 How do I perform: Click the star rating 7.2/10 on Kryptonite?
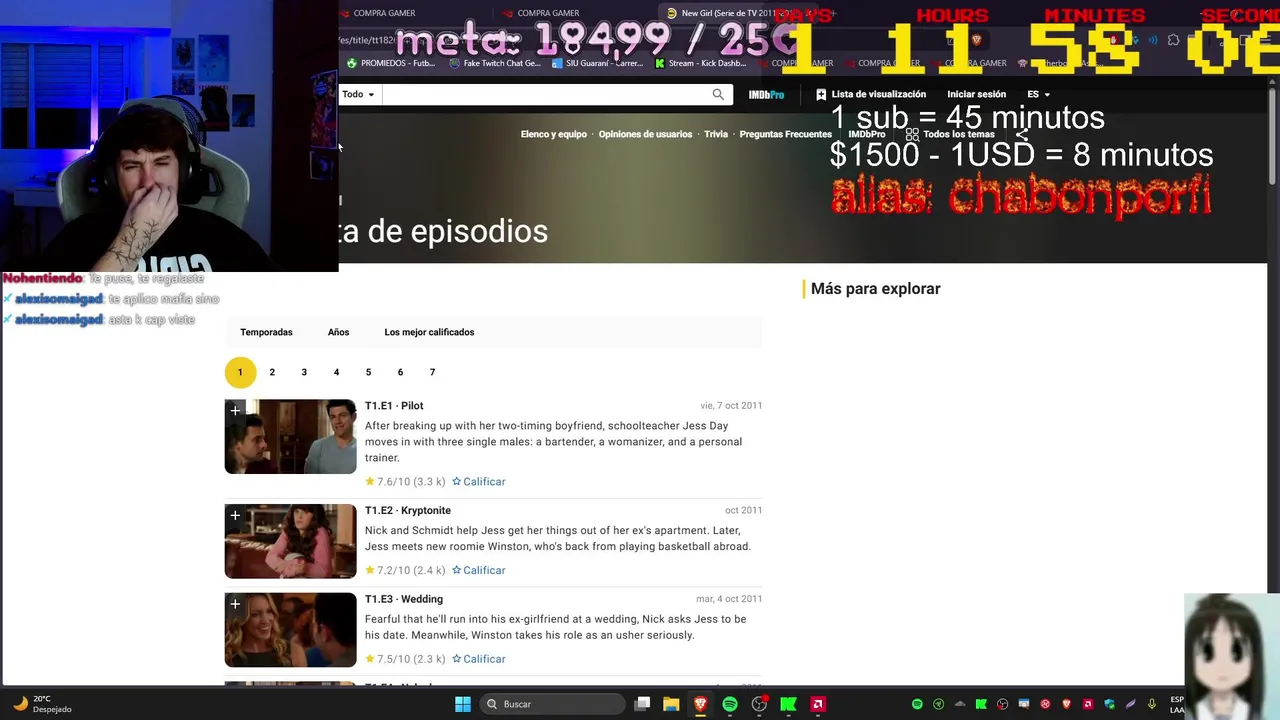click(x=405, y=570)
